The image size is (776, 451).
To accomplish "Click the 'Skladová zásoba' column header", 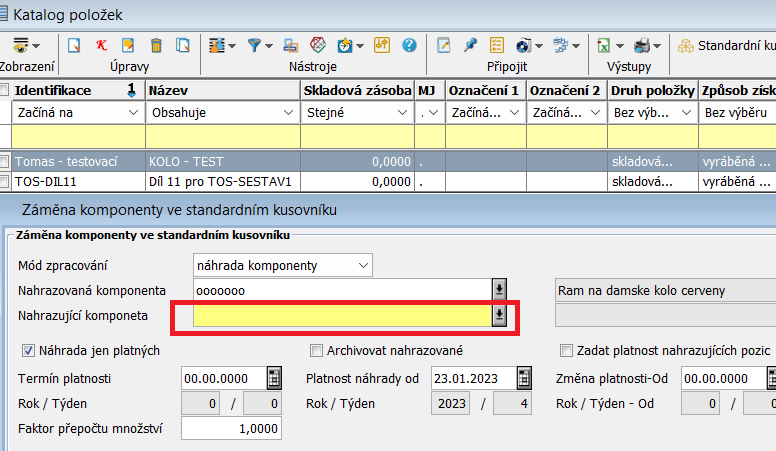I will coord(357,90).
